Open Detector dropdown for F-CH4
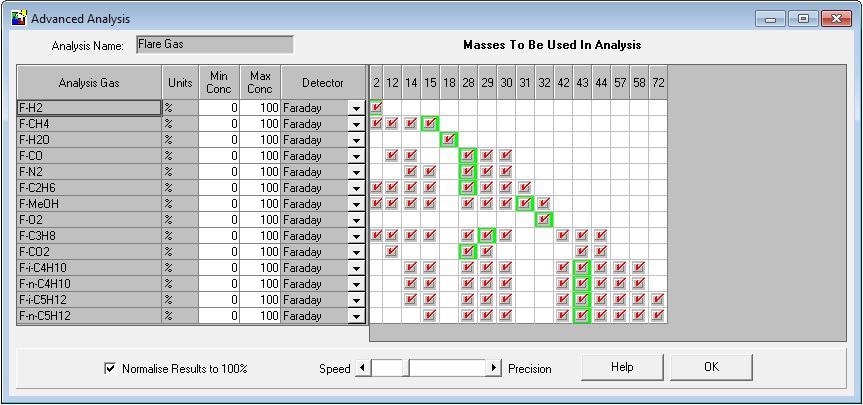The width and height of the screenshot is (863, 405). click(x=356, y=124)
